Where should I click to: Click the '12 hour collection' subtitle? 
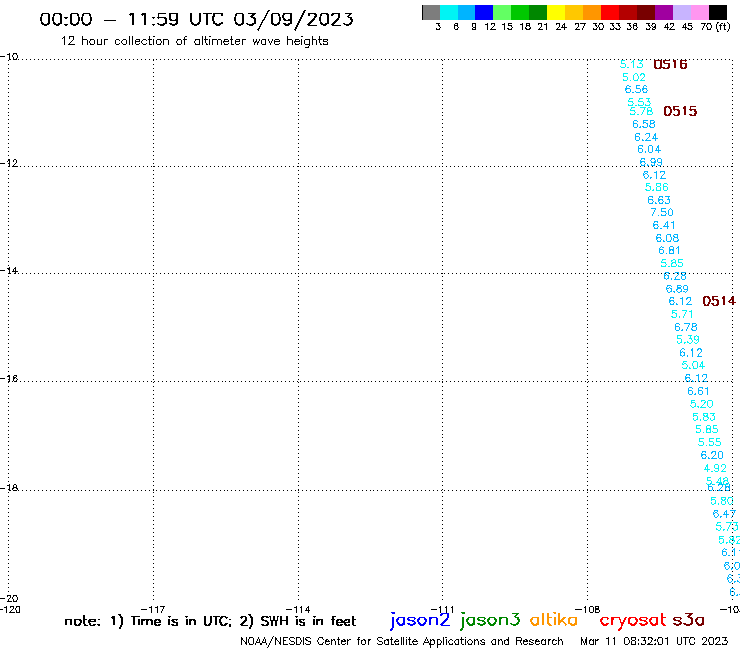194,41
